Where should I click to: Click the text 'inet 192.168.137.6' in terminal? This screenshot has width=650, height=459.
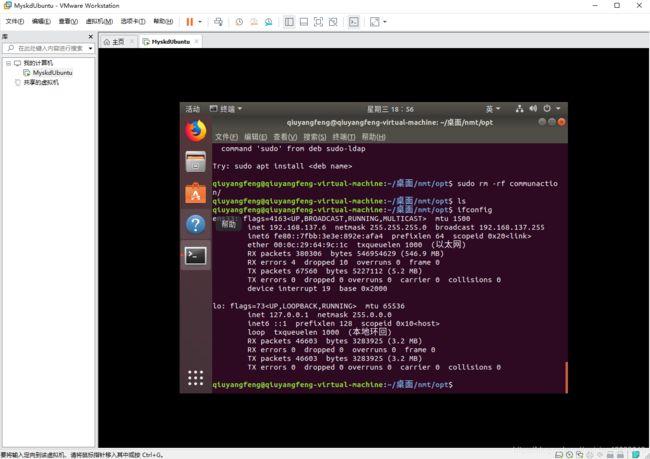pos(287,228)
